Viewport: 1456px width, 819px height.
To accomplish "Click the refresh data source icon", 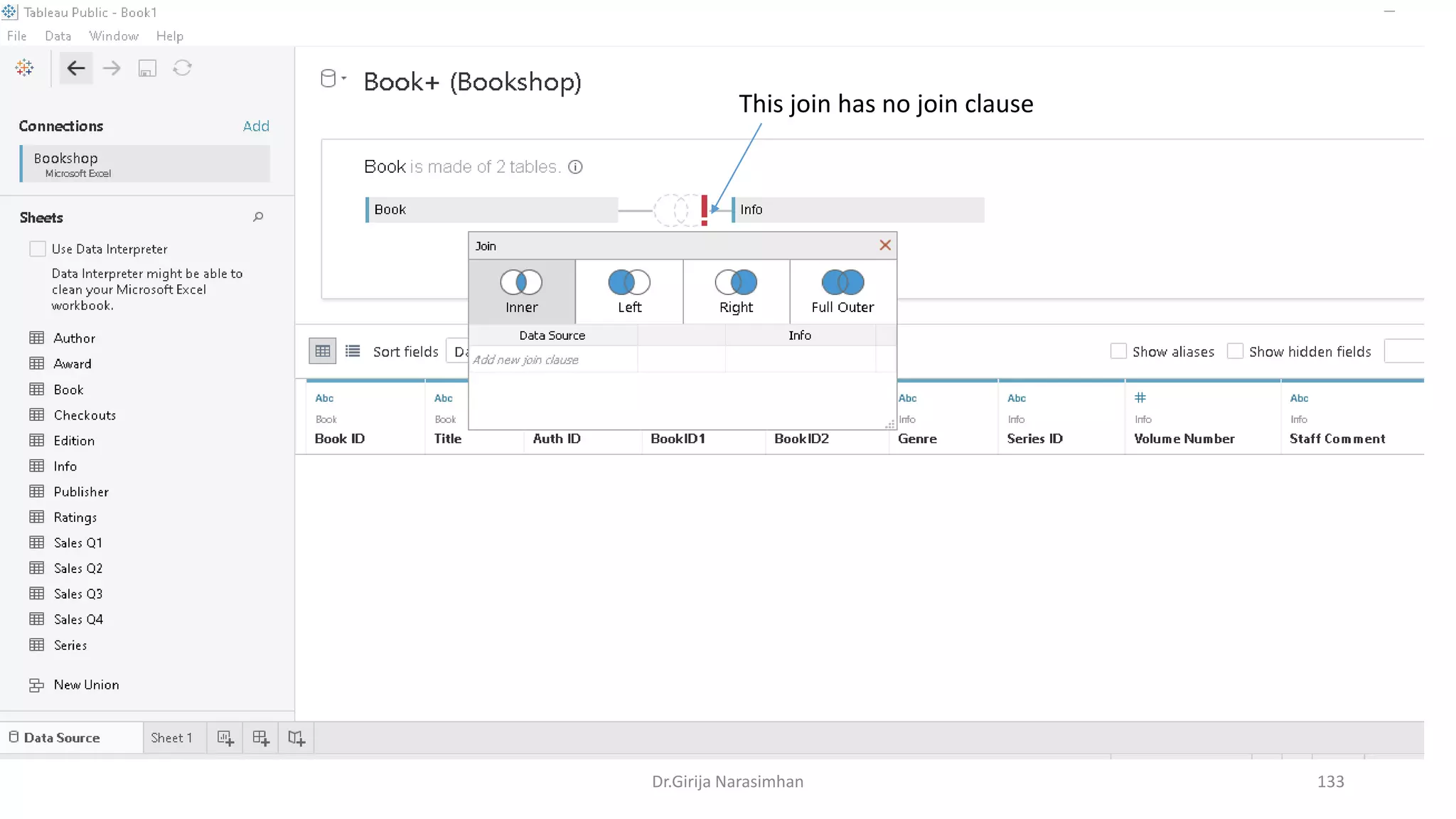I will pos(183,68).
